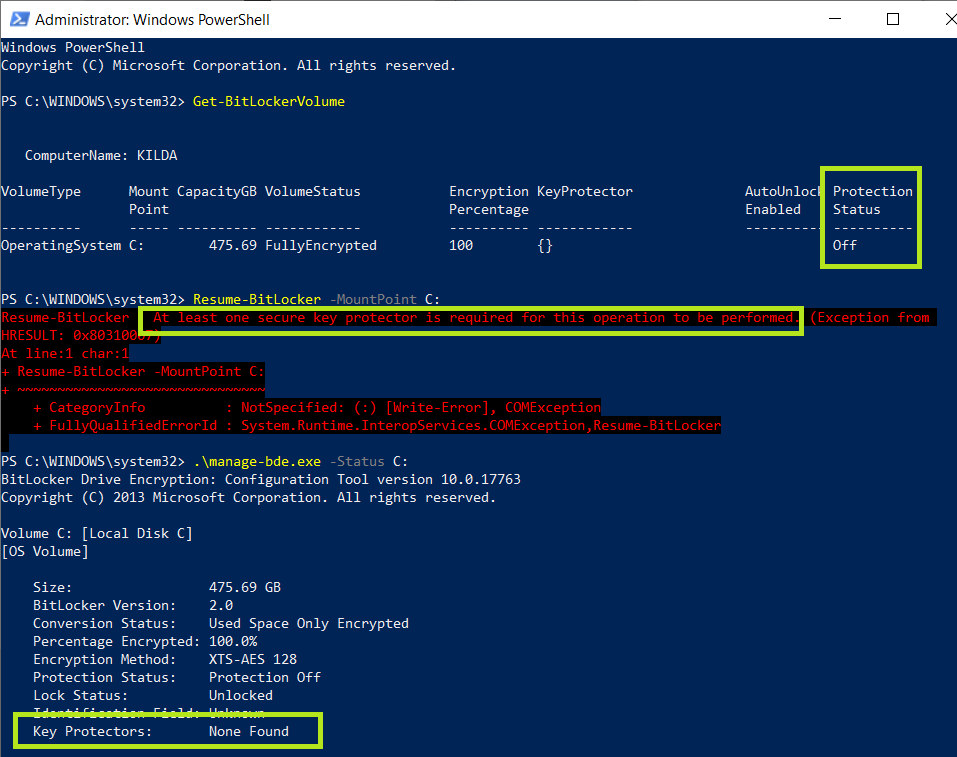Click the 'Used Space Only Encrypted' value
Screen dimensions: 957x757
pyautogui.click(x=308, y=624)
